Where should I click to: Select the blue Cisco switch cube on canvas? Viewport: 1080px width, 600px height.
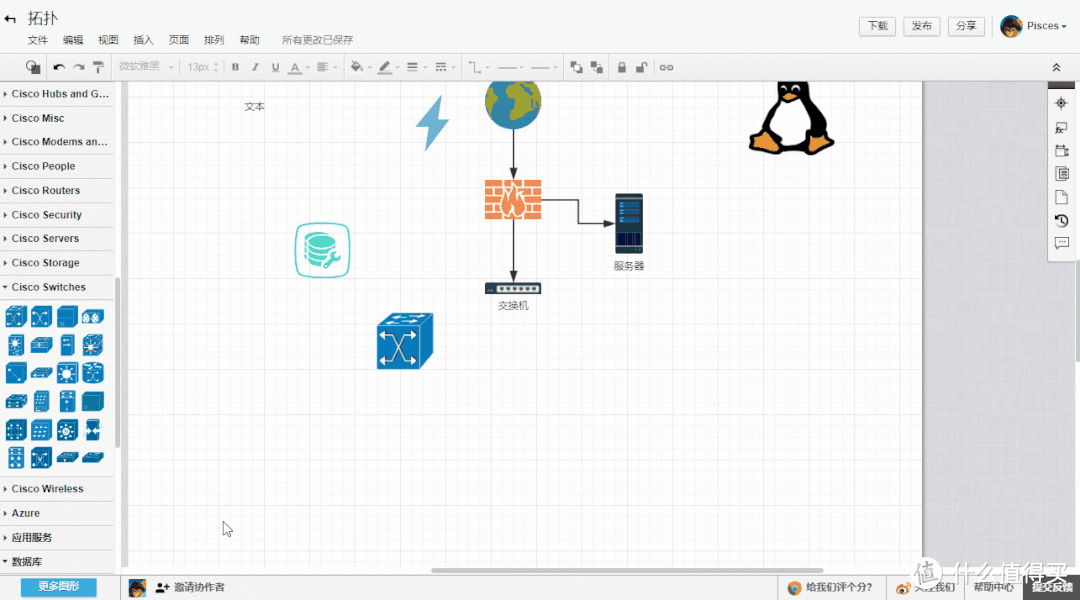coord(404,341)
